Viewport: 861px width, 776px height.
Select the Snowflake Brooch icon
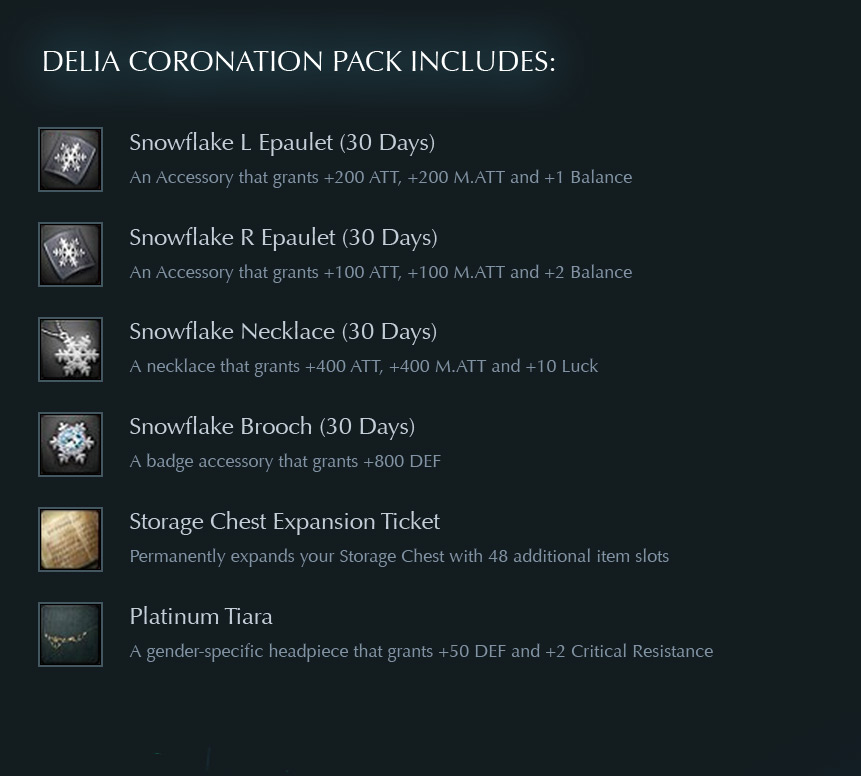[70, 444]
